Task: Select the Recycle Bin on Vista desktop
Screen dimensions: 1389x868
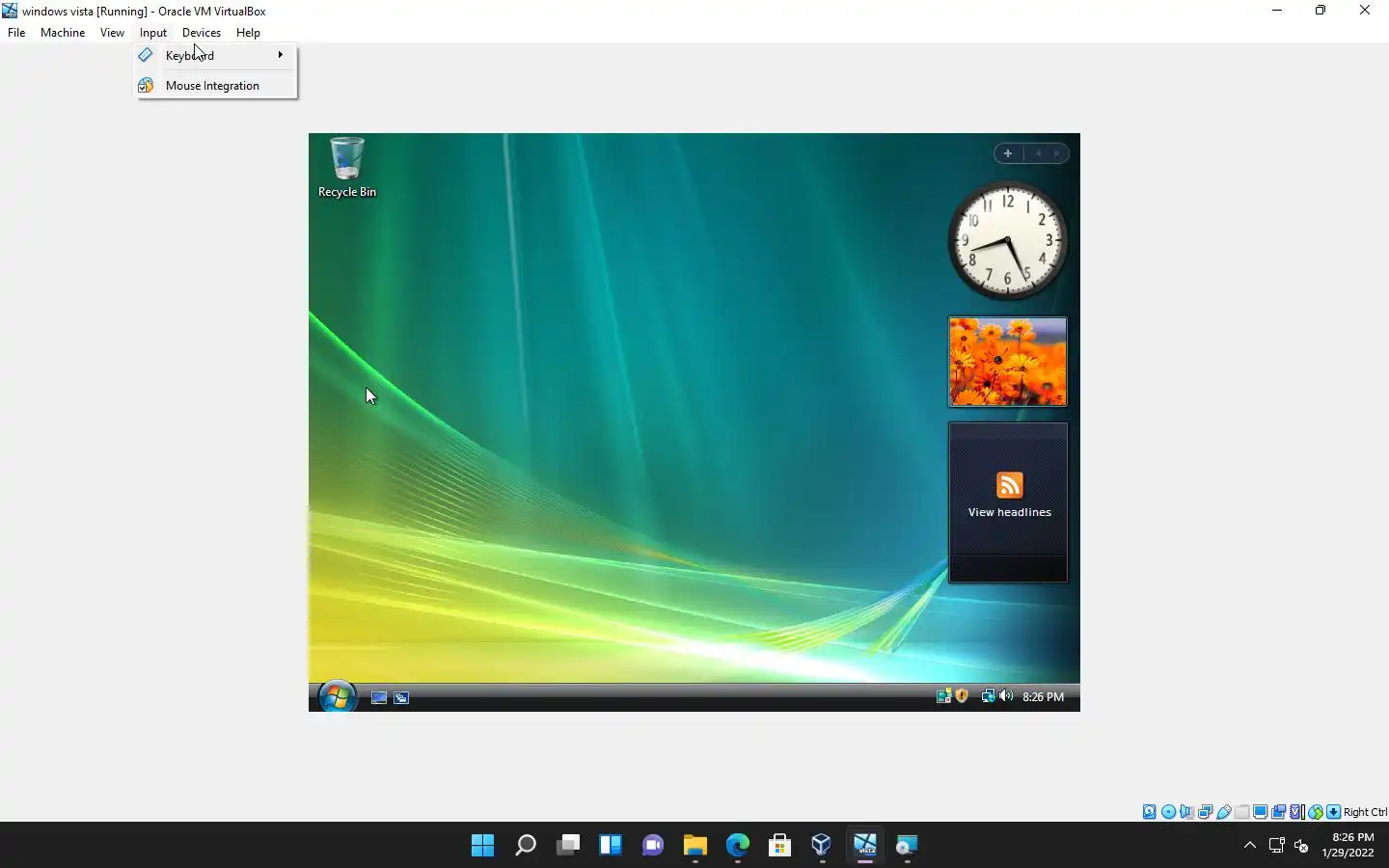Action: pyautogui.click(x=347, y=168)
